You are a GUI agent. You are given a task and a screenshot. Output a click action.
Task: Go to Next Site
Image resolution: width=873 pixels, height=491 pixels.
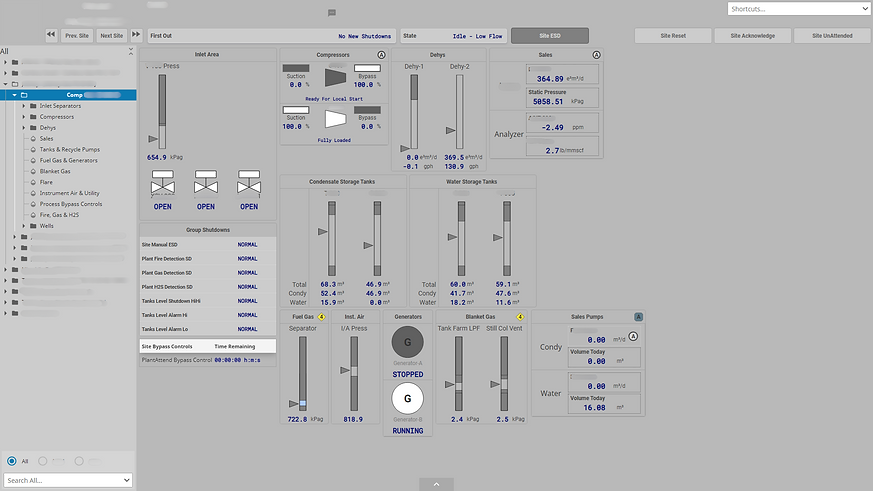click(111, 35)
